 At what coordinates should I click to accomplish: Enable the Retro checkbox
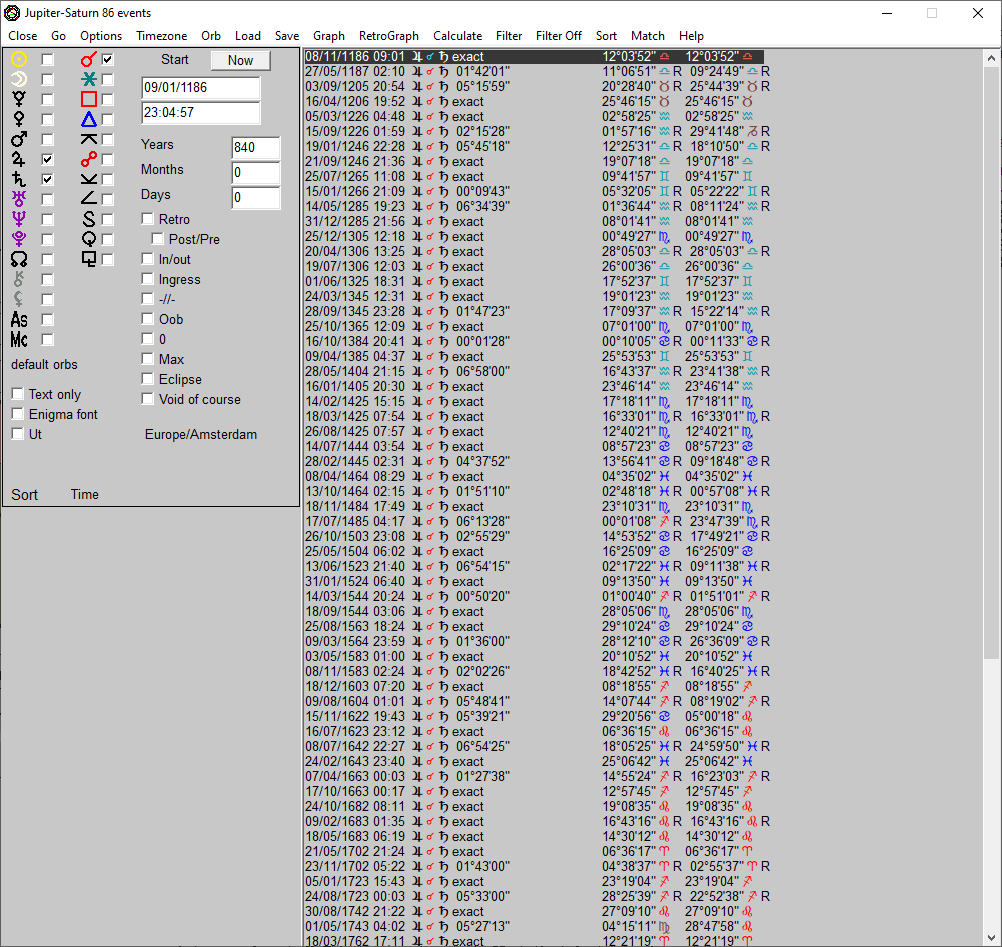(148, 219)
